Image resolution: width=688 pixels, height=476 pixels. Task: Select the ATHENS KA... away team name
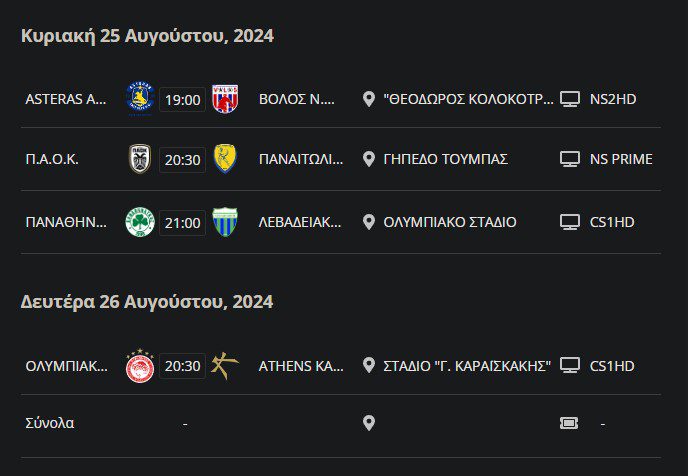coord(301,366)
